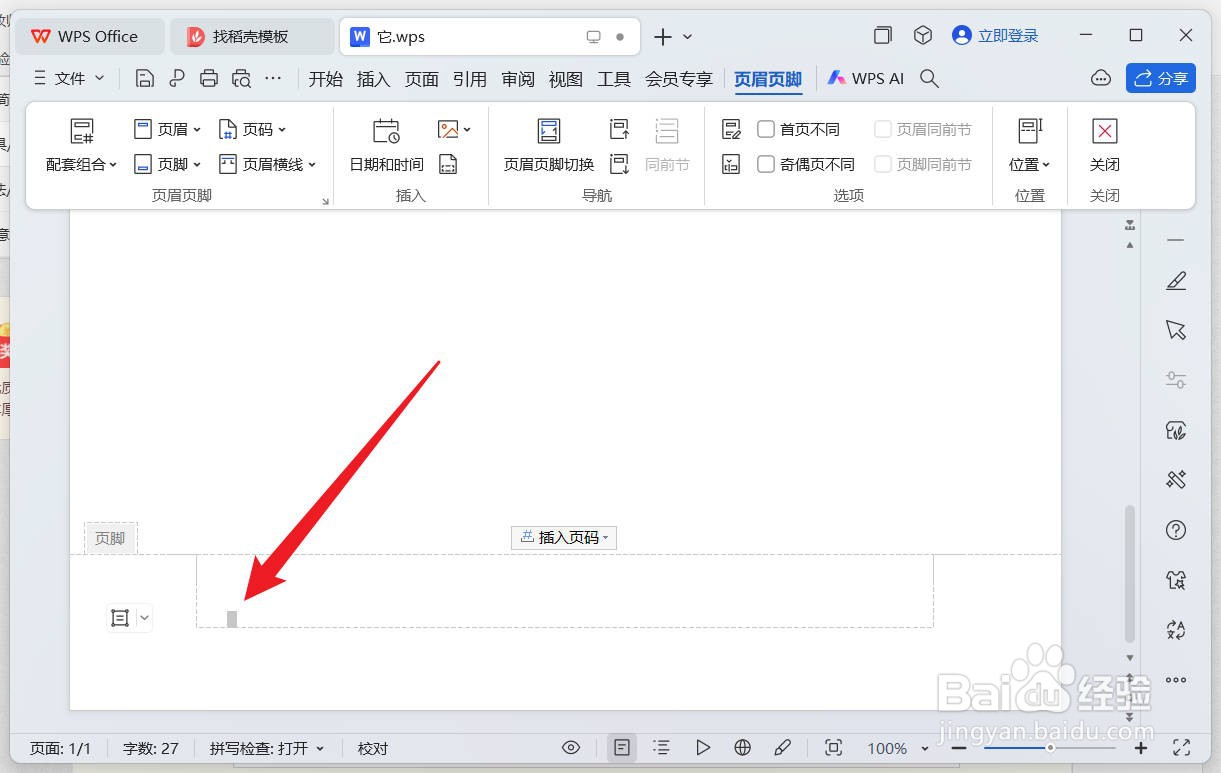Activate the annotation pen in the right sidebar
The width and height of the screenshot is (1221, 773).
1175,280
